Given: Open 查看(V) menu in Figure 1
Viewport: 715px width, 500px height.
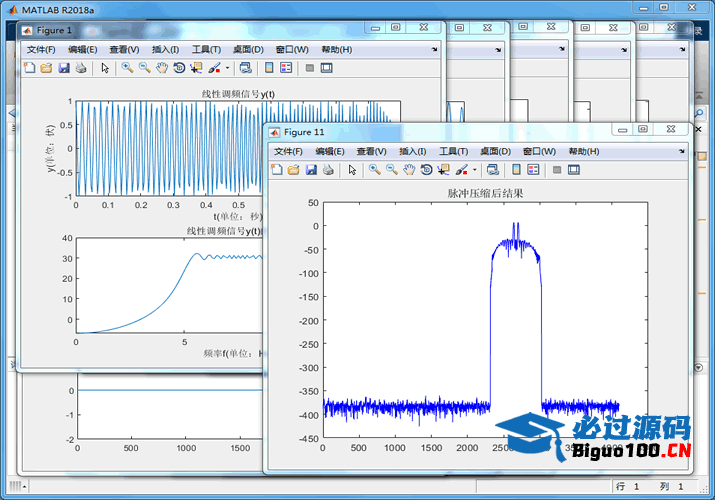Looking at the screenshot, I should pyautogui.click(x=124, y=49).
